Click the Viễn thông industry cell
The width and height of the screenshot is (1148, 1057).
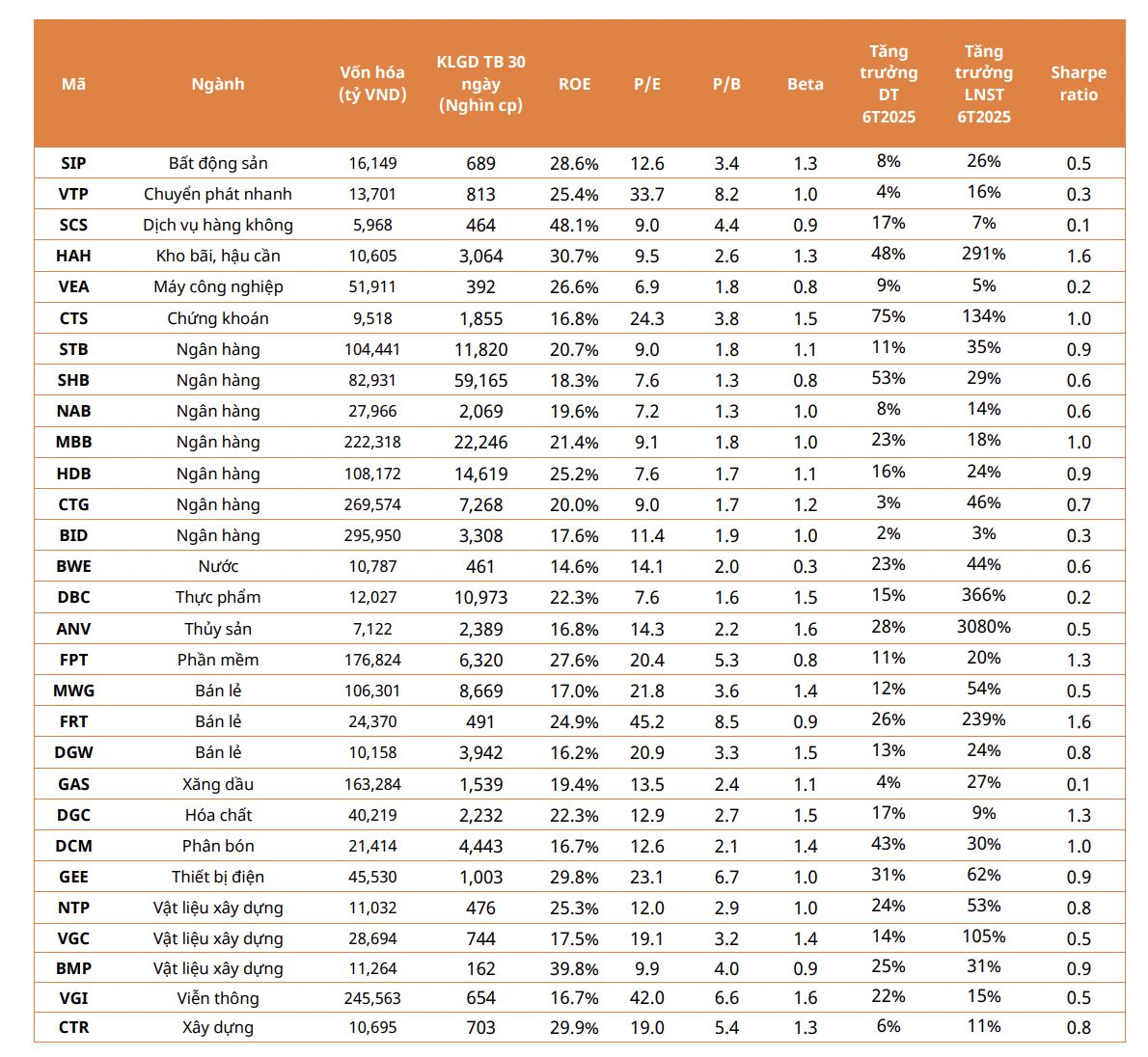218,998
